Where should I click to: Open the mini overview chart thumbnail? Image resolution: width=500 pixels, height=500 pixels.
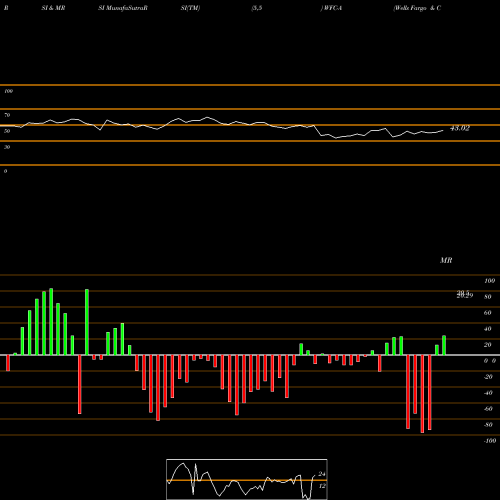point(247,479)
